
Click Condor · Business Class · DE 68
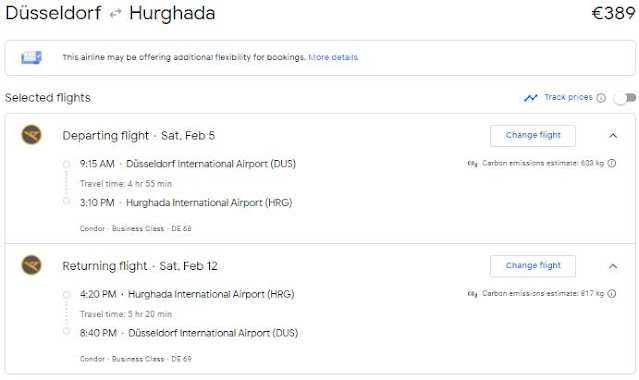click(x=135, y=229)
